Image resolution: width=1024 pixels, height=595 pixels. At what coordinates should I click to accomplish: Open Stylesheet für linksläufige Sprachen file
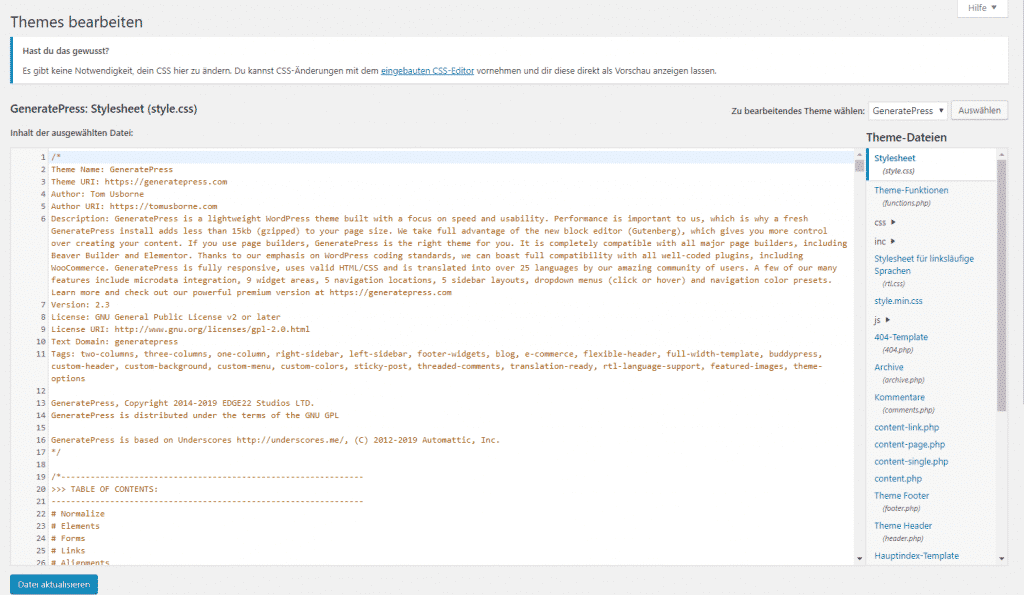tap(924, 265)
